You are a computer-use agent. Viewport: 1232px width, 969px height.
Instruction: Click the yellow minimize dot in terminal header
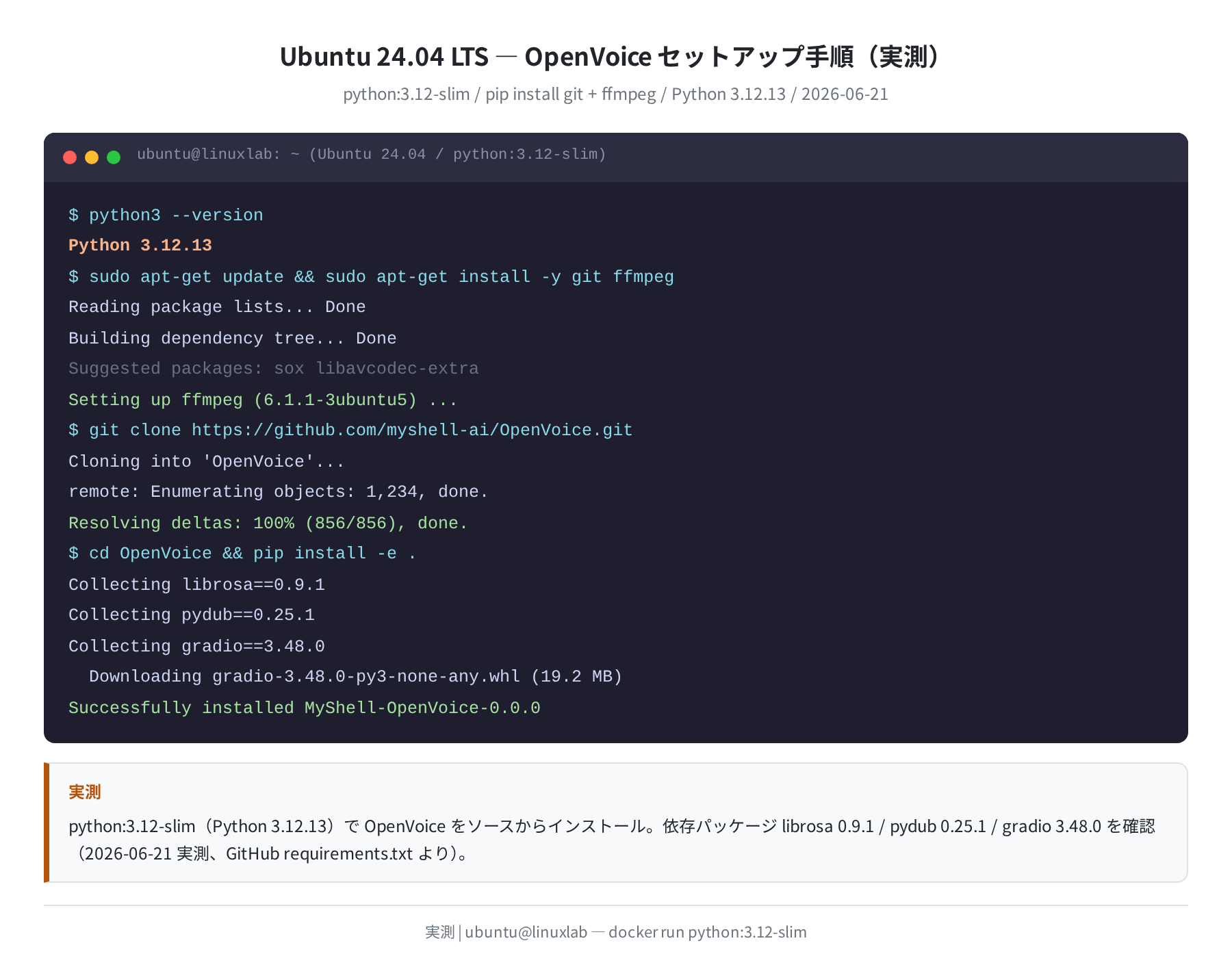tap(92, 157)
